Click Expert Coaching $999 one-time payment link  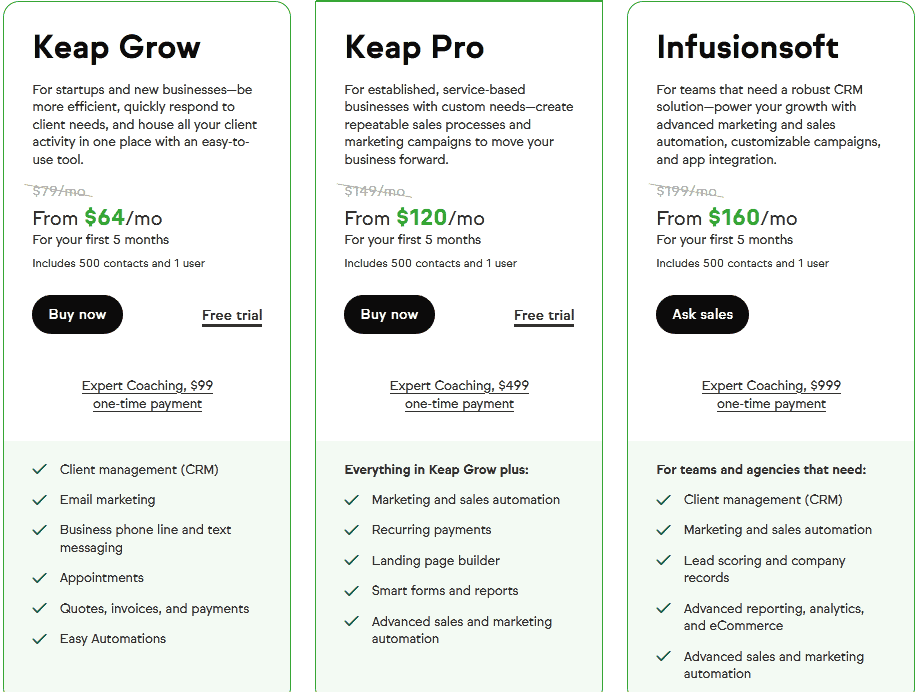771,394
